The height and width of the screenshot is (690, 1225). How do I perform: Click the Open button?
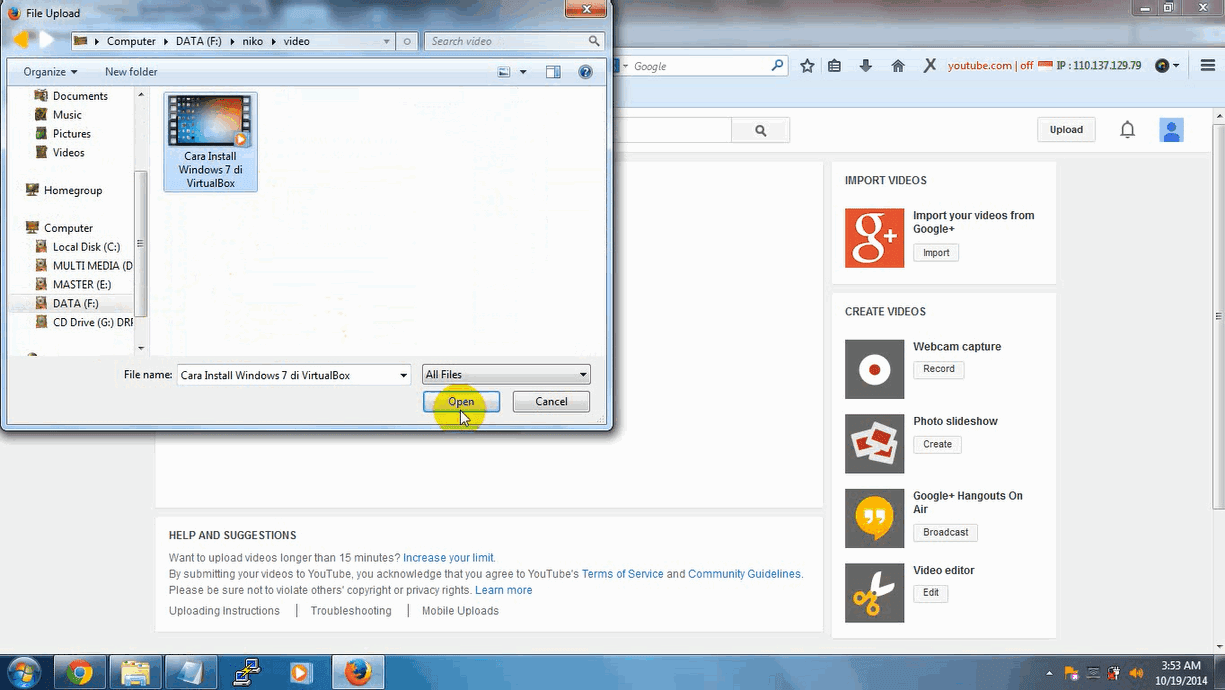click(x=460, y=401)
